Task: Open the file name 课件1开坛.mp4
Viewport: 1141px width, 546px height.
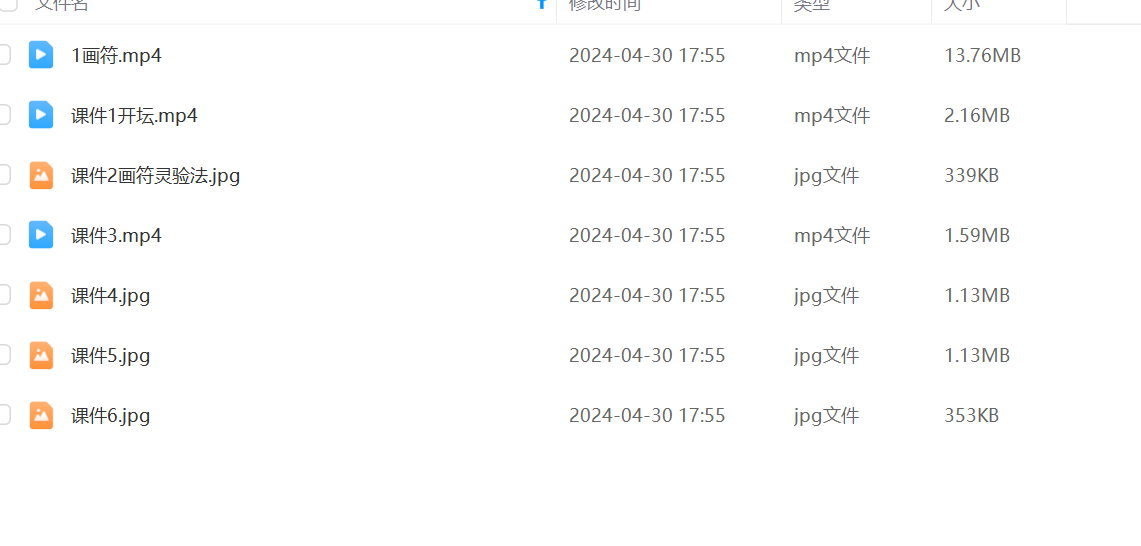Action: pyautogui.click(x=135, y=116)
